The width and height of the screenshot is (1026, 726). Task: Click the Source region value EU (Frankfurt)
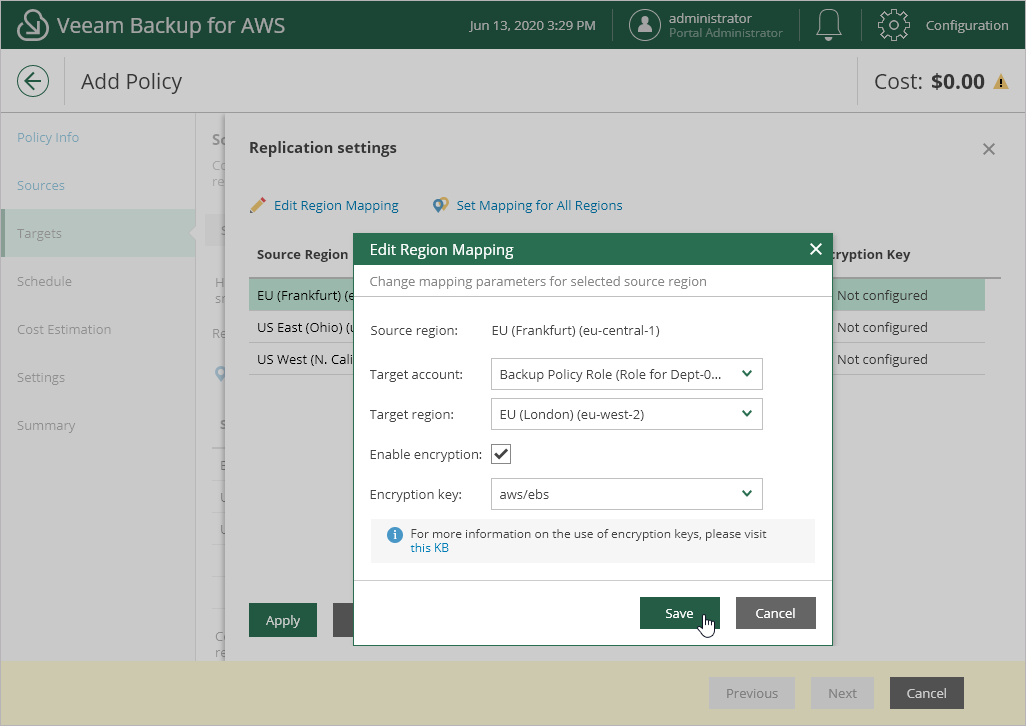(576, 330)
